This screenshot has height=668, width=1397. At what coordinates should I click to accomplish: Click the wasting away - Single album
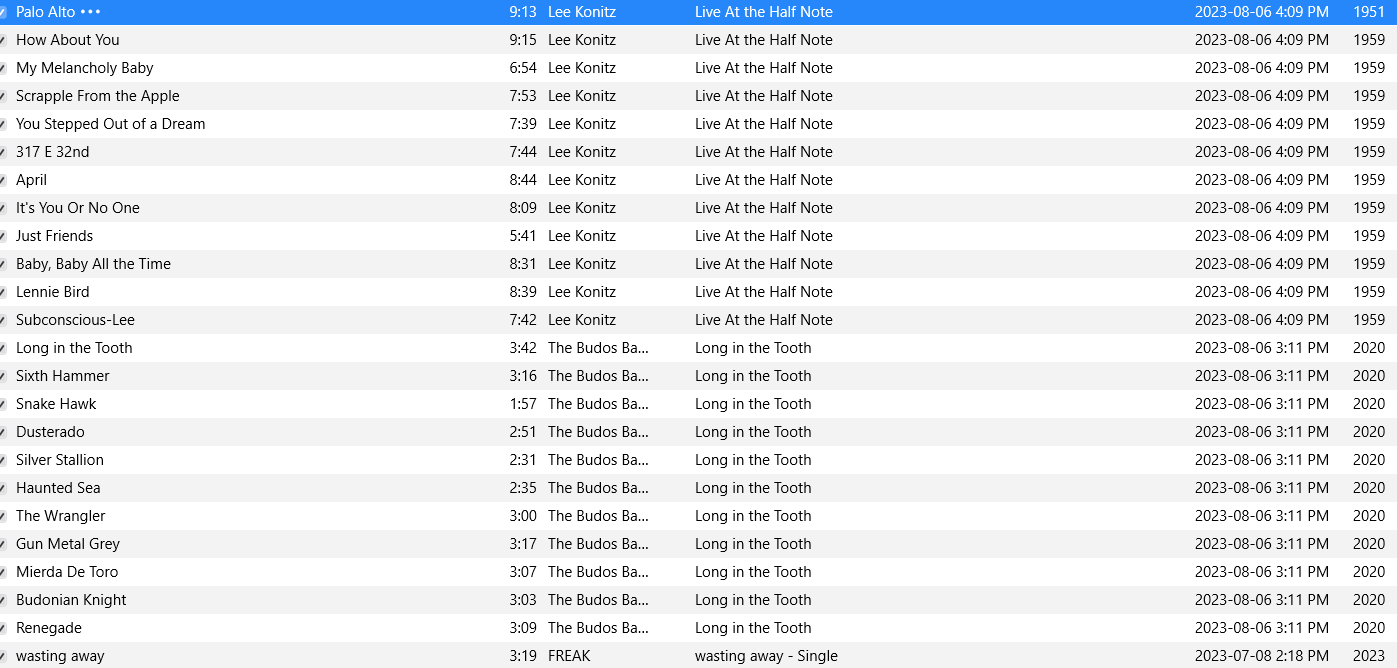(766, 656)
